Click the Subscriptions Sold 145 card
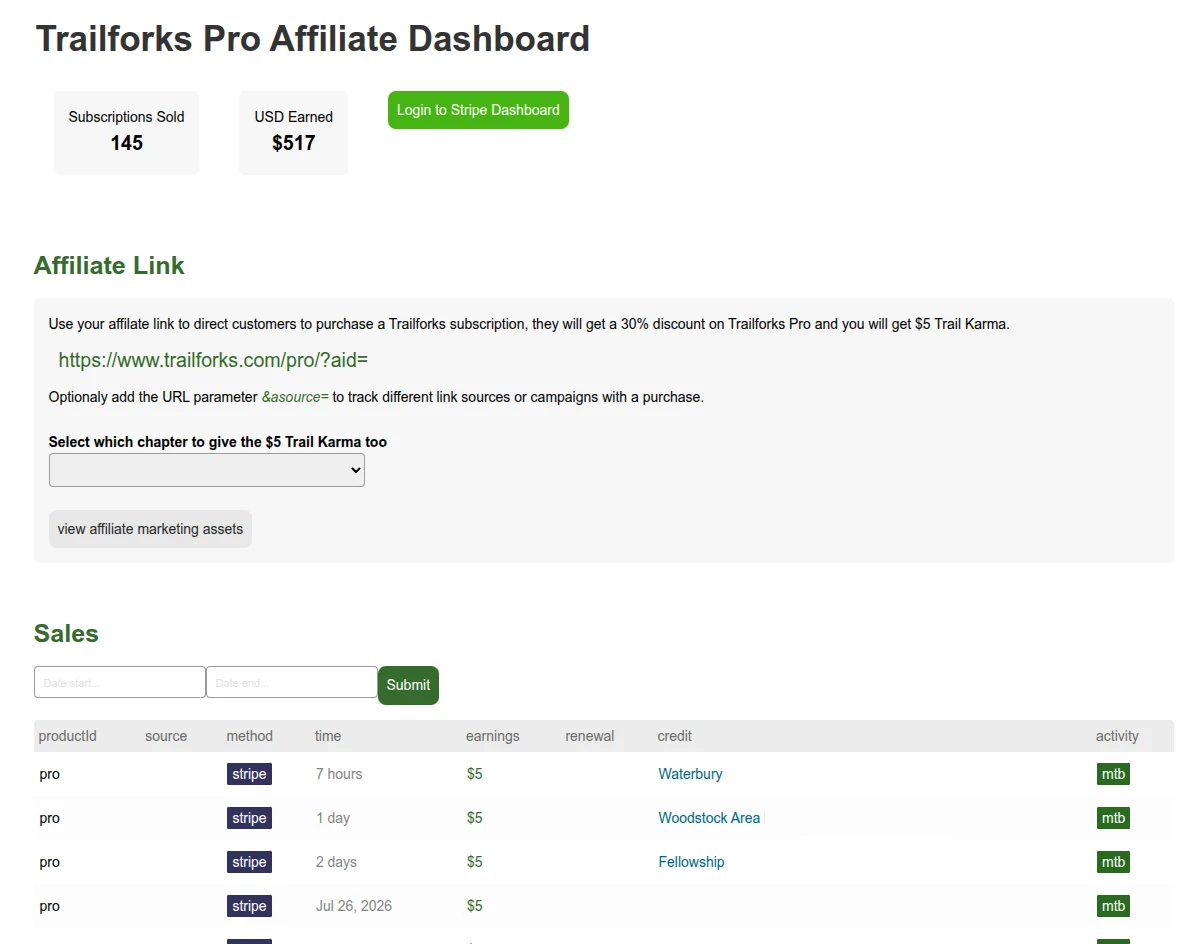 [x=127, y=133]
